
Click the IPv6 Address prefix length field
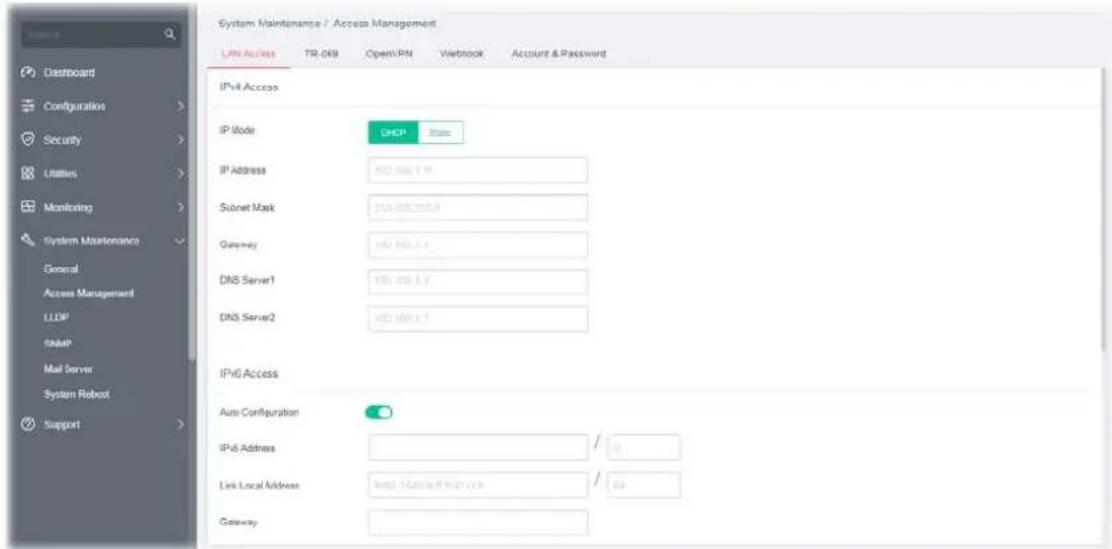click(644, 448)
